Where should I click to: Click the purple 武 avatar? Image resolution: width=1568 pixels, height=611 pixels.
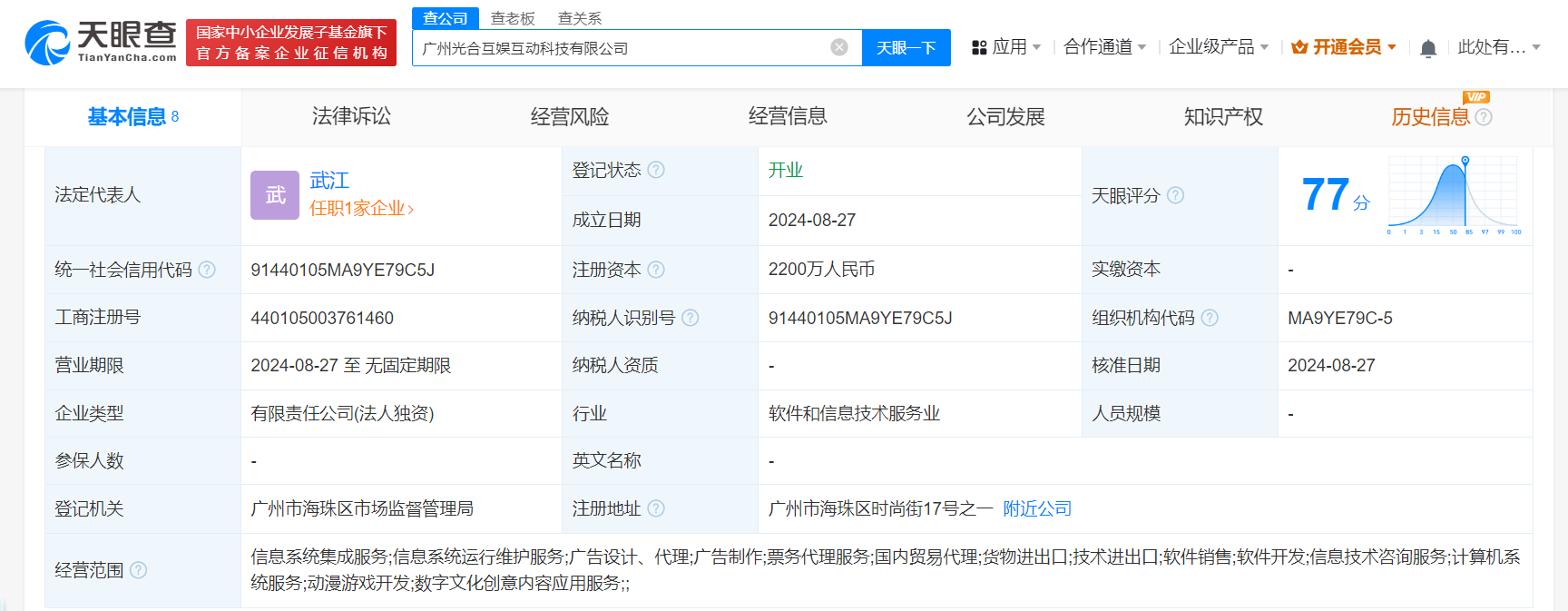[275, 195]
